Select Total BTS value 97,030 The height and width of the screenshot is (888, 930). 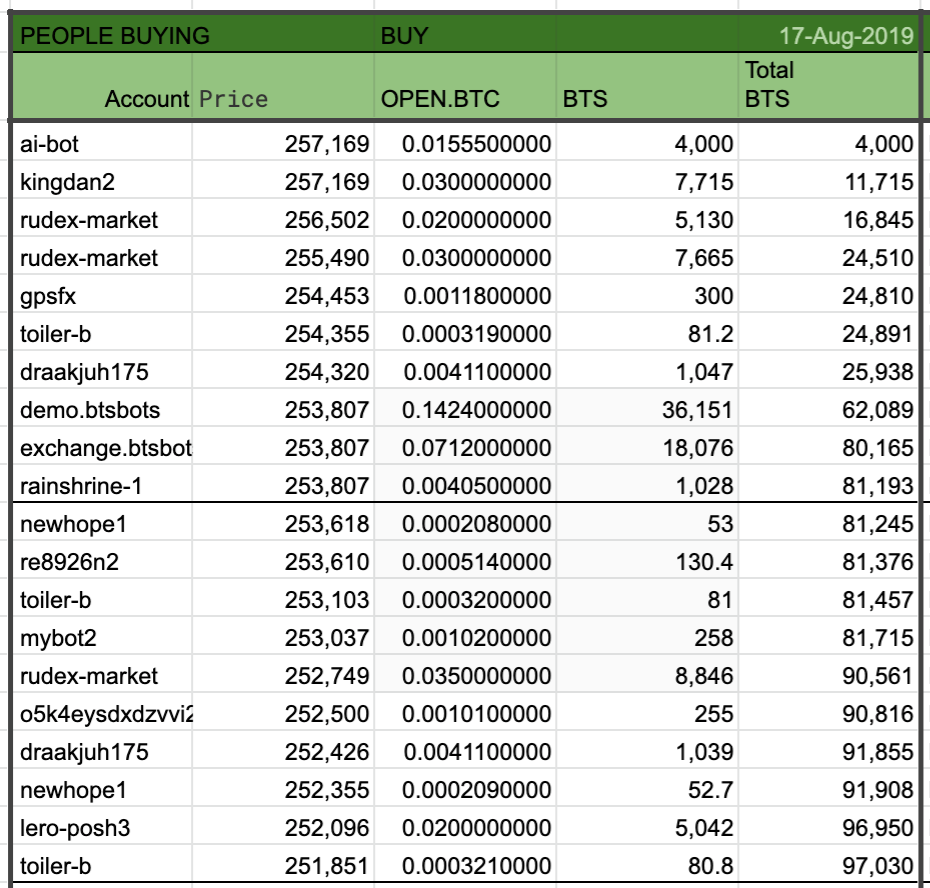coord(828,865)
